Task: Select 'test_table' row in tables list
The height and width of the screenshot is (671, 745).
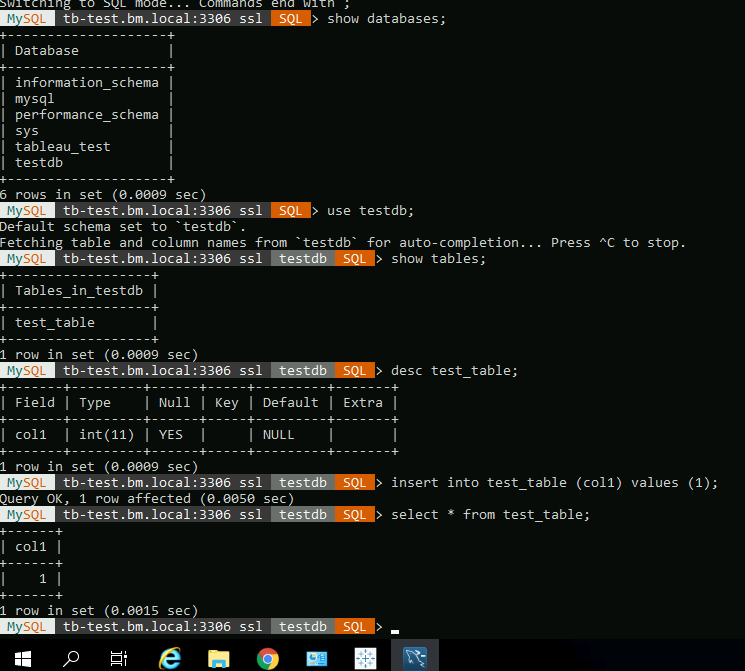Action: pos(55,323)
